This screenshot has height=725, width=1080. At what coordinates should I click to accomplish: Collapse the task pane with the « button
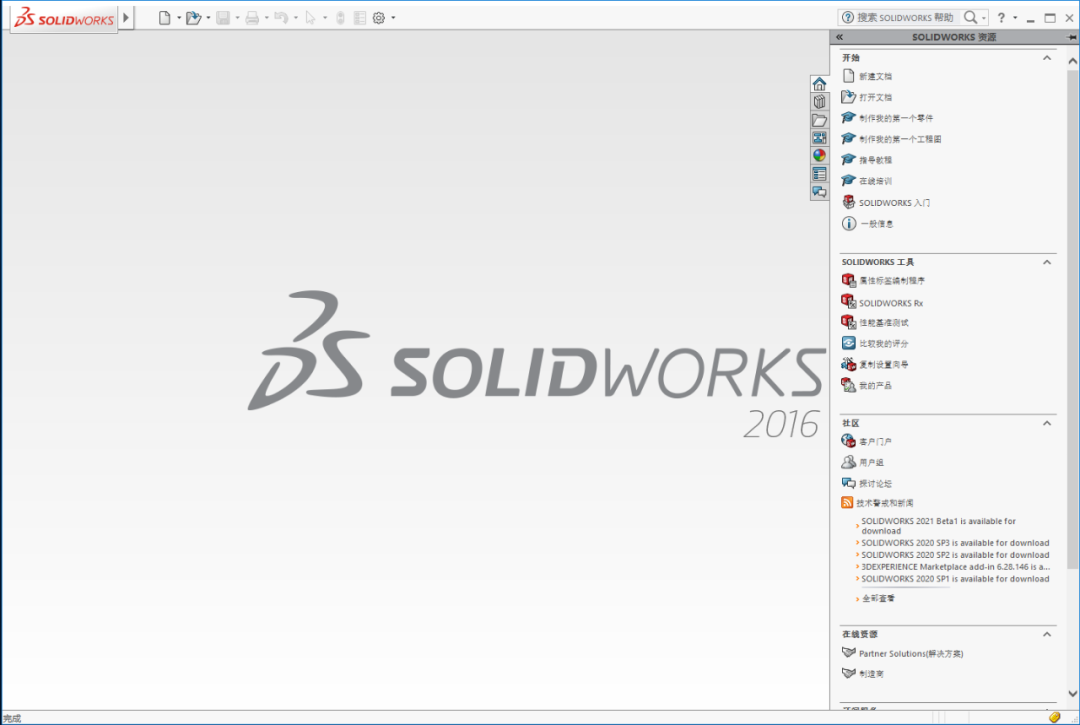click(x=840, y=37)
